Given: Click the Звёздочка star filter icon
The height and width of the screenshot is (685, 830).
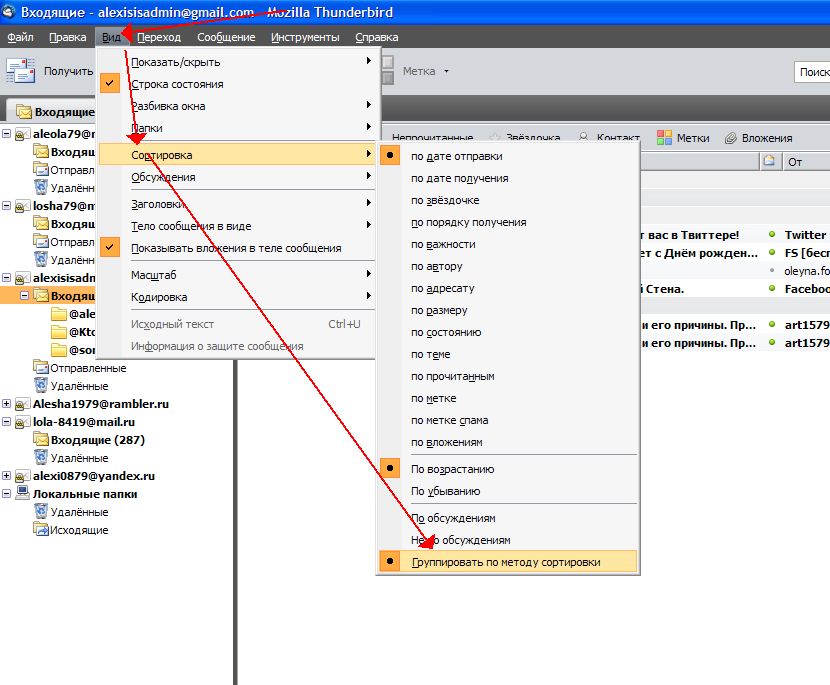Looking at the screenshot, I should 495,137.
